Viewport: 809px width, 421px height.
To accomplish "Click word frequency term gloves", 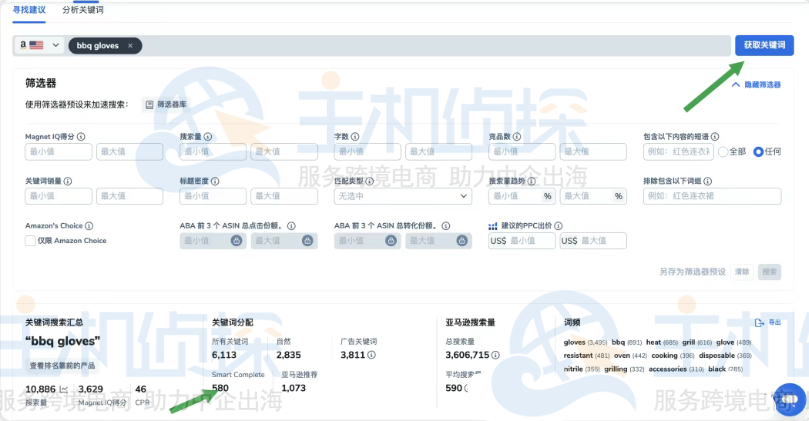I will coord(574,343).
